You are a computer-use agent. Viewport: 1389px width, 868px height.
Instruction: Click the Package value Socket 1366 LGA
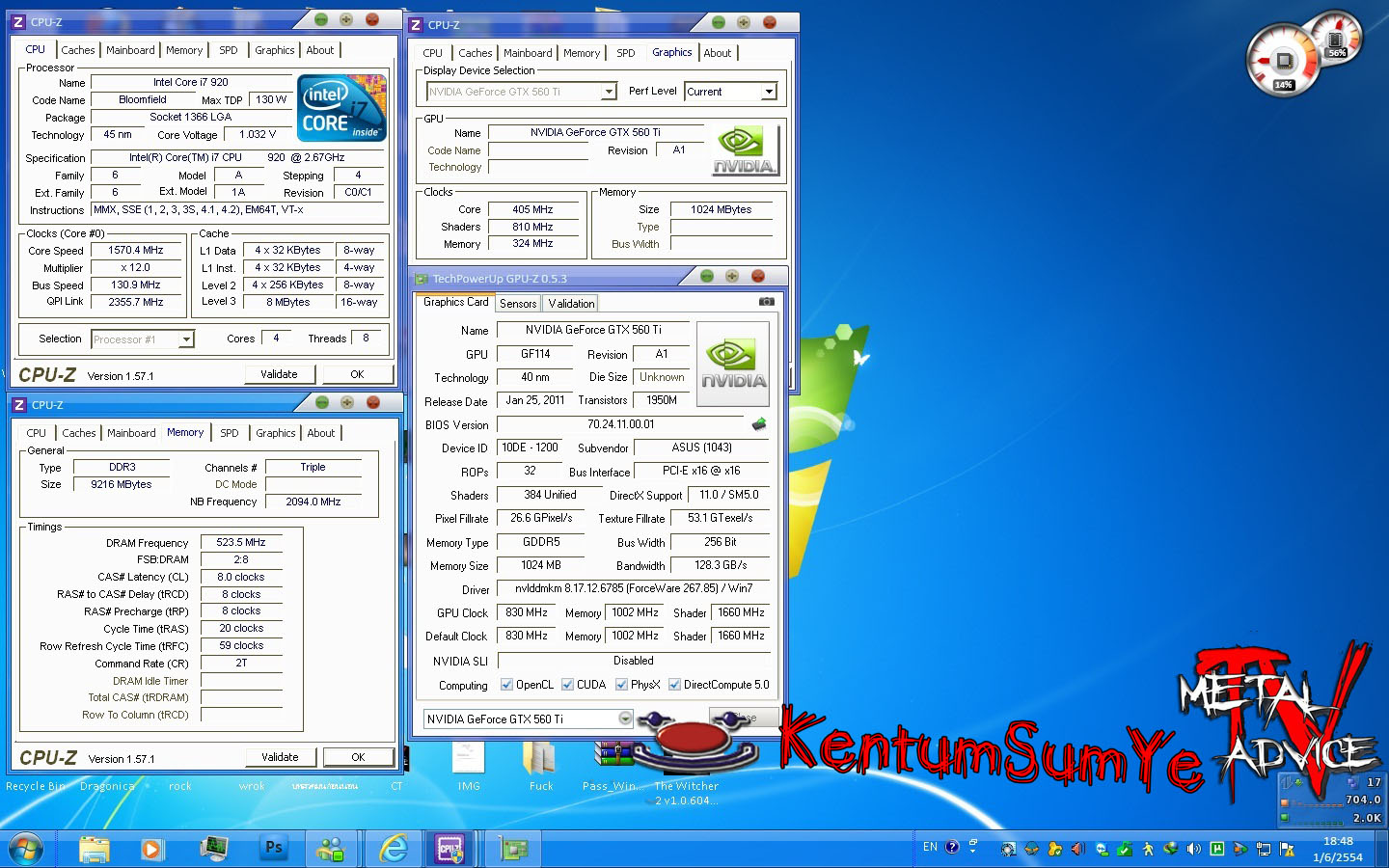190,118
